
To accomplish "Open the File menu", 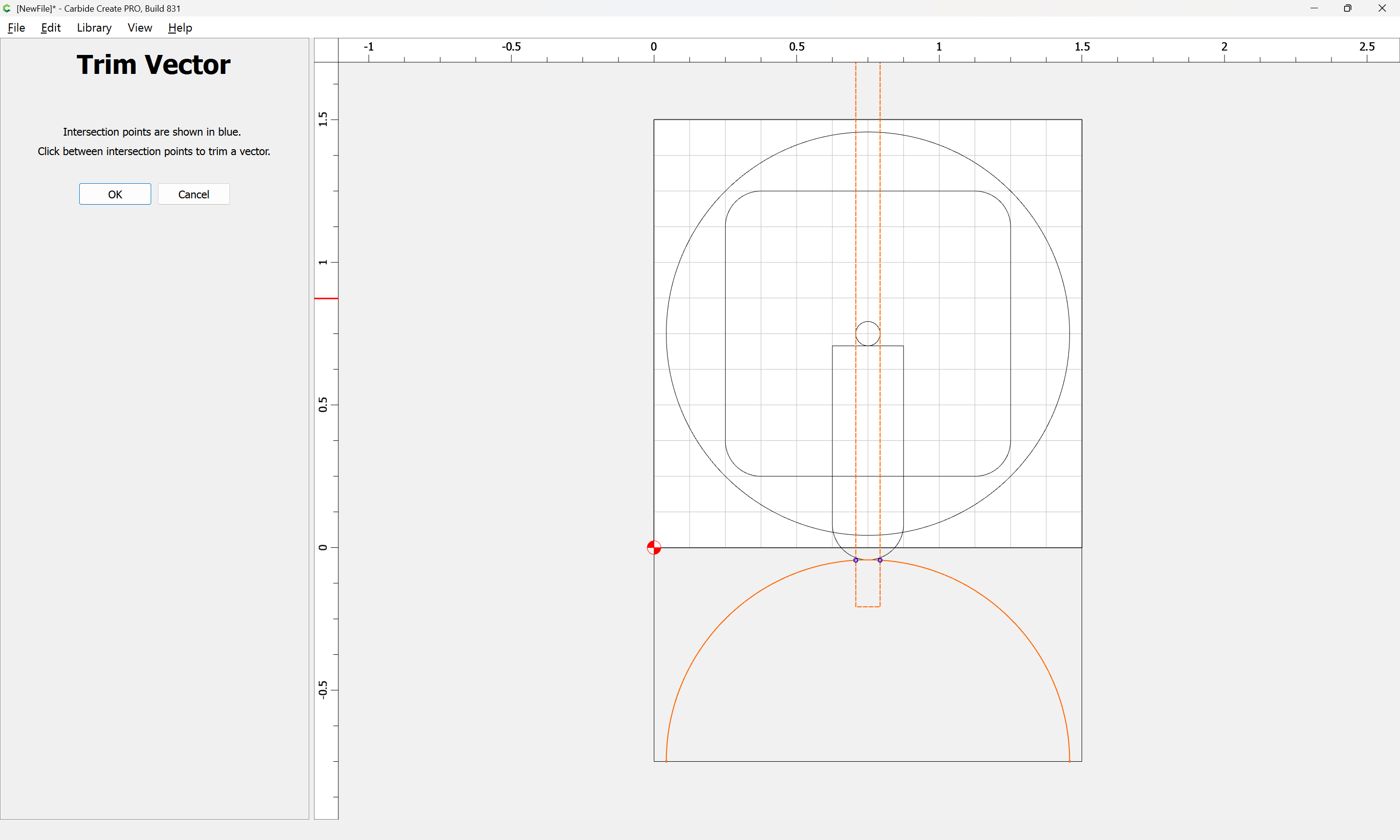I will click(16, 28).
